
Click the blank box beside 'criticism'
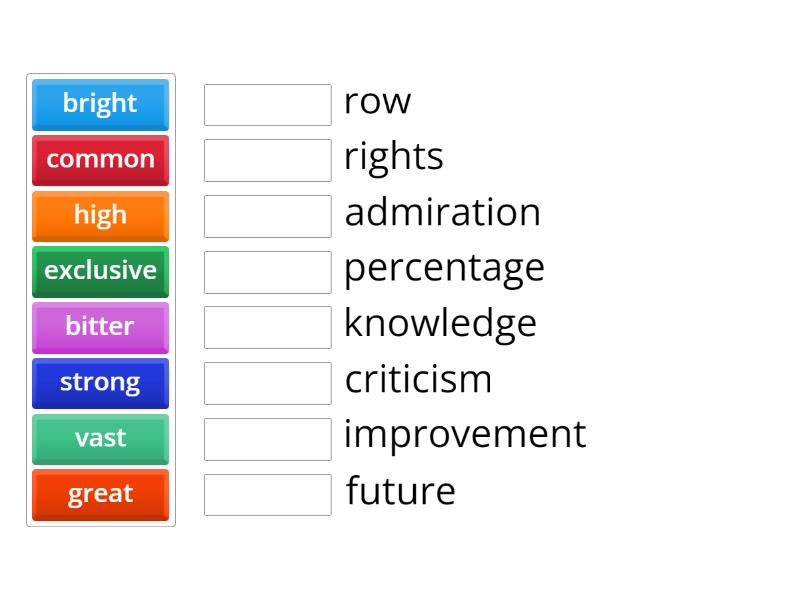pos(267,381)
